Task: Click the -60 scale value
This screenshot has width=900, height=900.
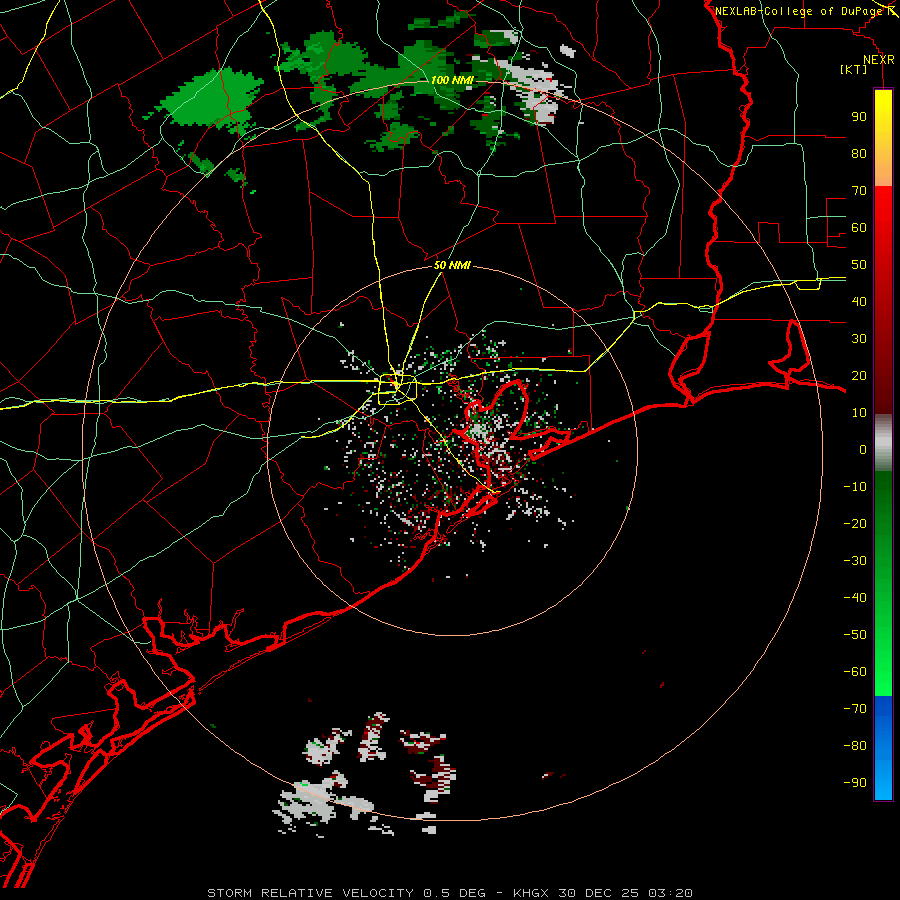Action: tap(855, 672)
